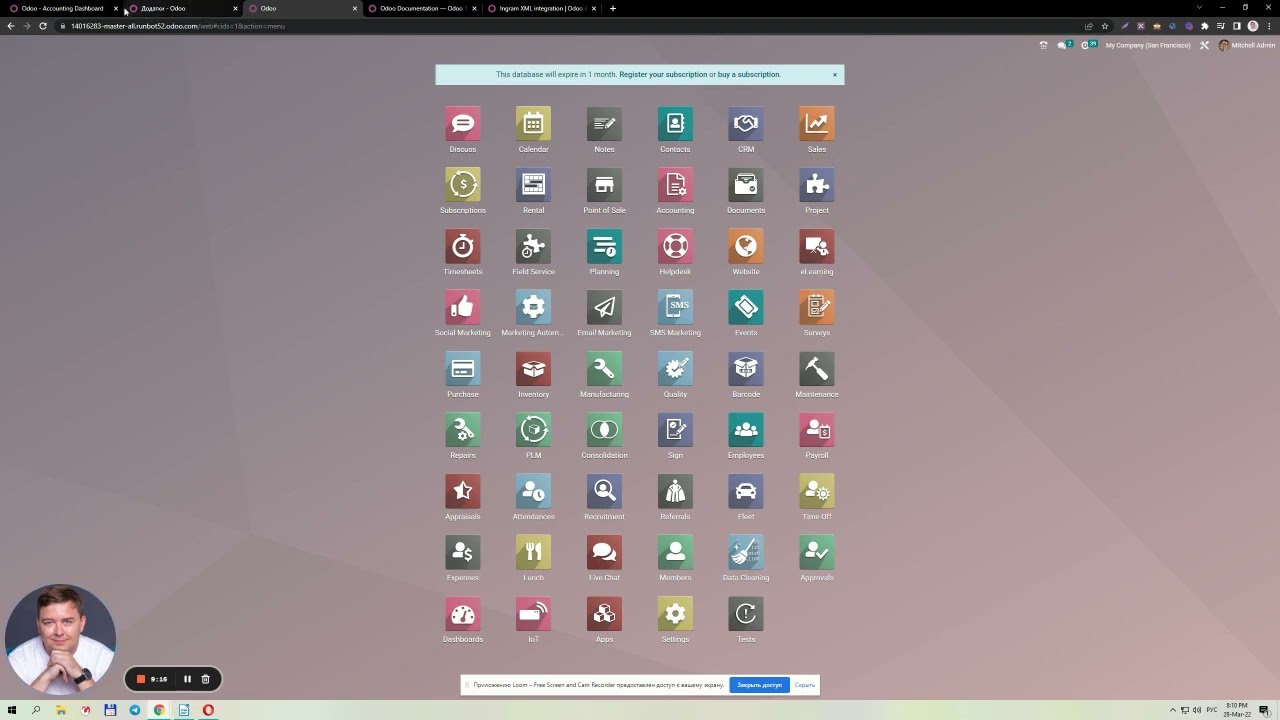Open the Maintenance app

(817, 369)
